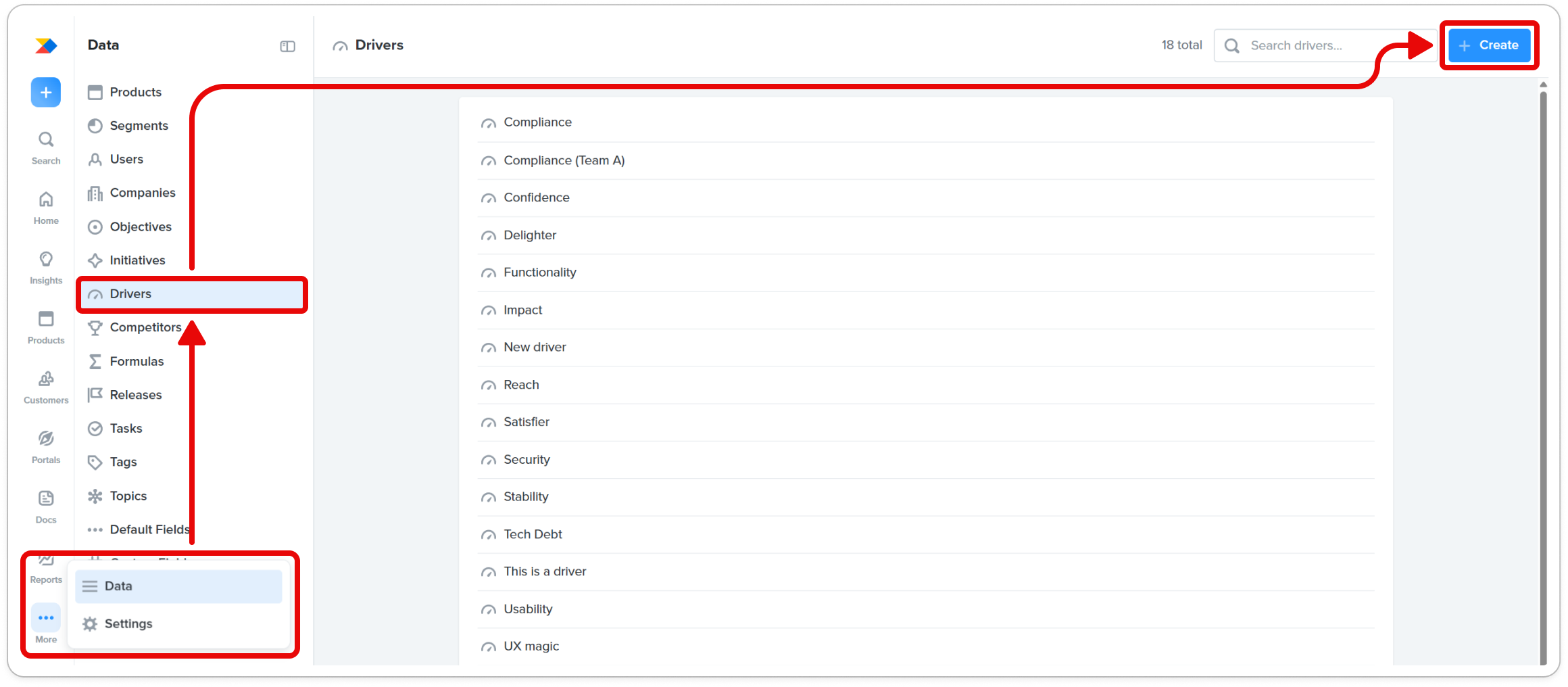Open Customers in the left rail
Image resolution: width=1568 pixels, height=687 pixels.
coord(46,387)
